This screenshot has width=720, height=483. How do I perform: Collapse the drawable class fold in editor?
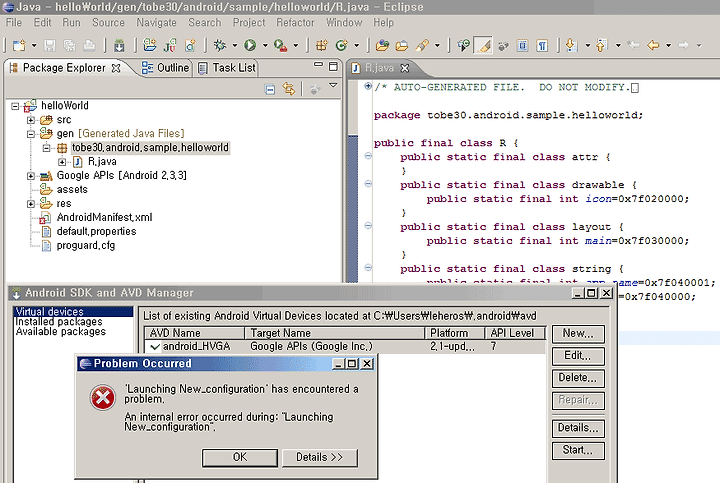click(368, 184)
